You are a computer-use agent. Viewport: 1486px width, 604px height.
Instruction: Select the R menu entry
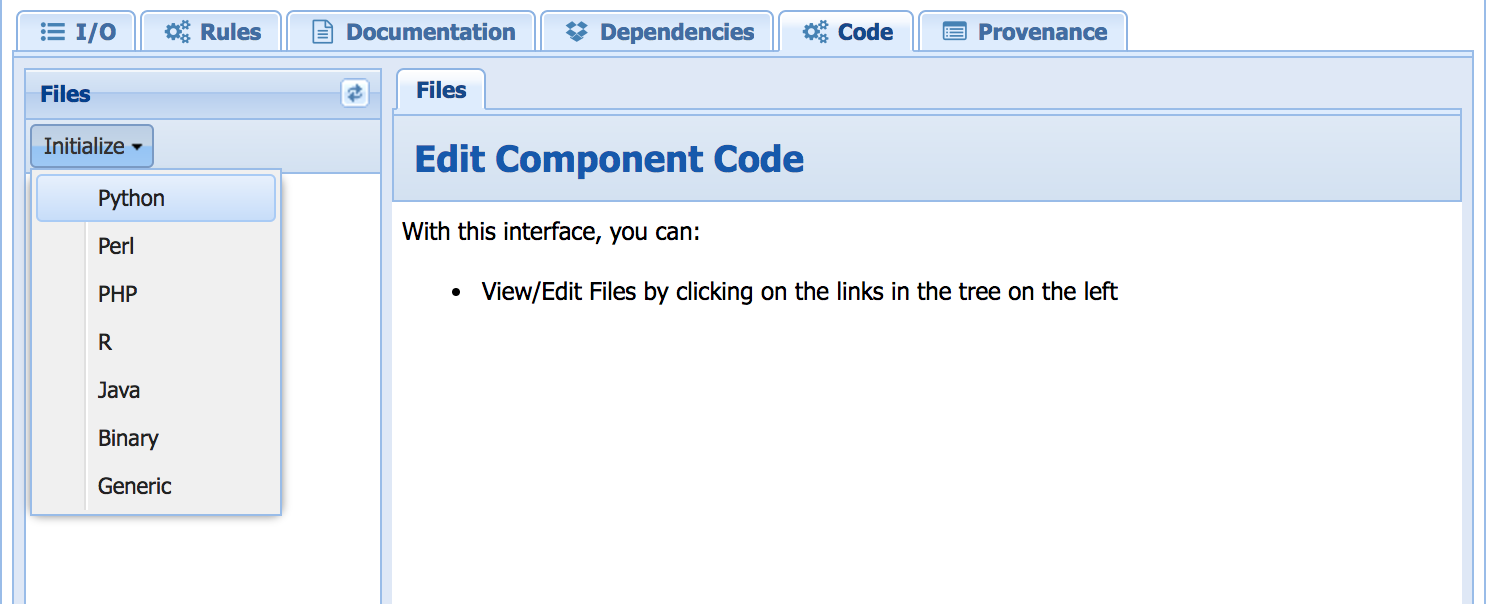pyautogui.click(x=105, y=342)
